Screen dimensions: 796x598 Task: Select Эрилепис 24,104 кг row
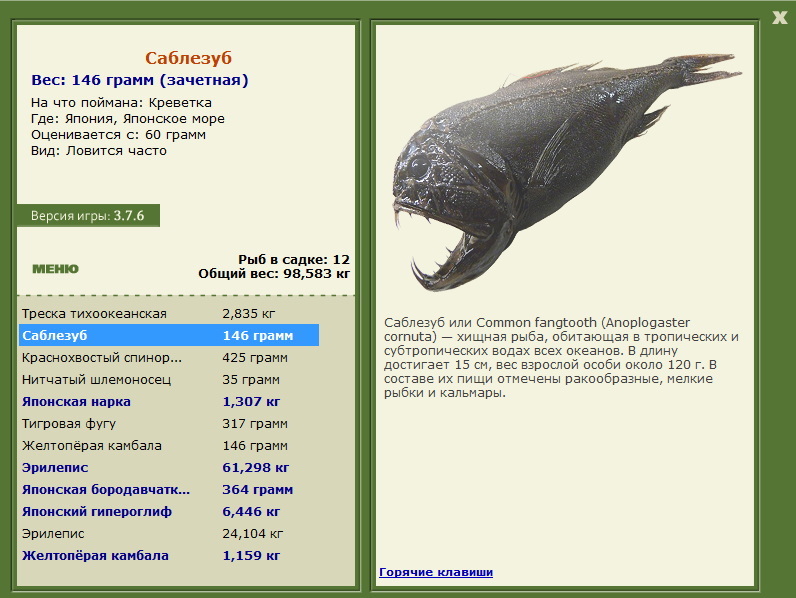169,534
